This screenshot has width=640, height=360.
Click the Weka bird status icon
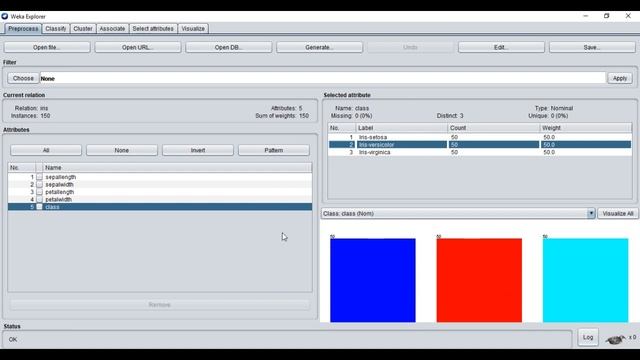(x=616, y=339)
